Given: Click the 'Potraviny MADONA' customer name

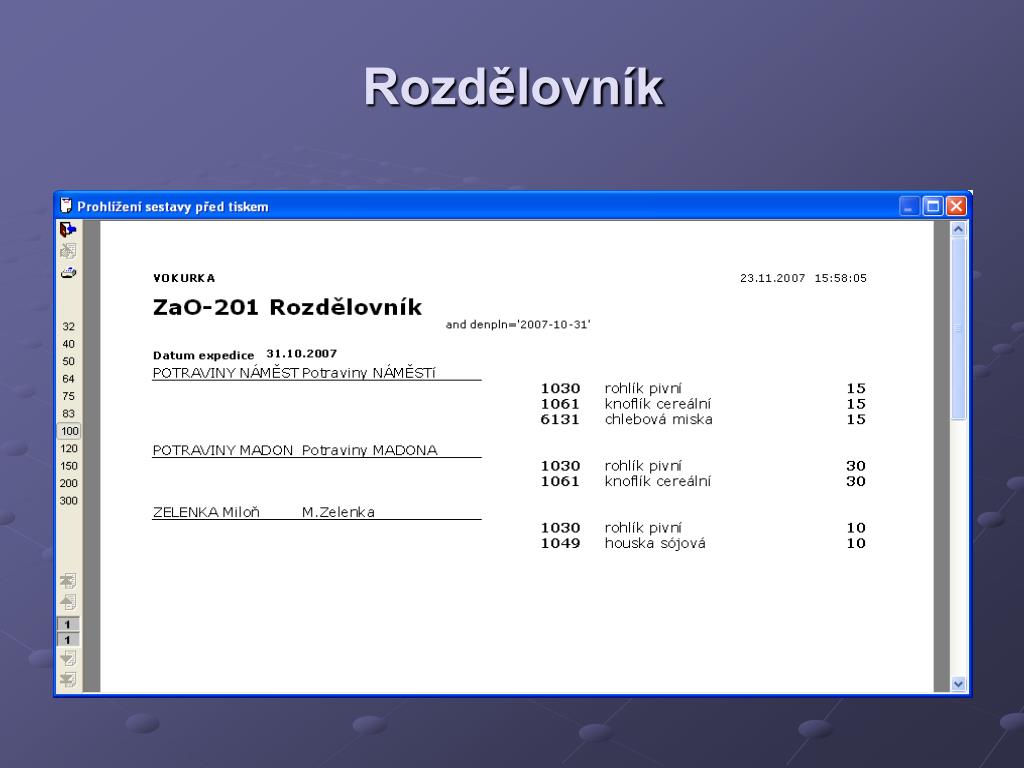Looking at the screenshot, I should click(370, 450).
